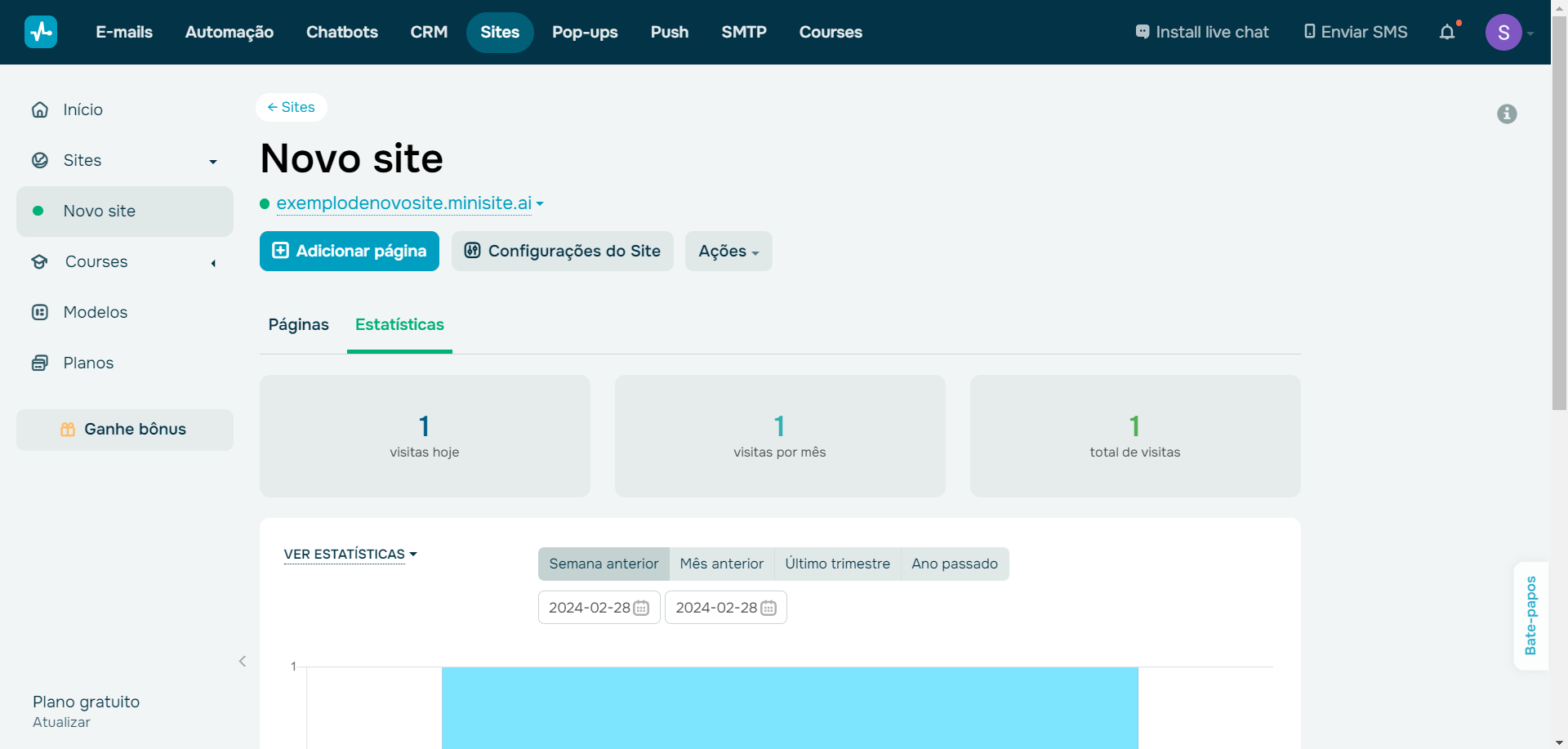Open the SMTP section
The image size is (1568, 749).
click(x=744, y=32)
